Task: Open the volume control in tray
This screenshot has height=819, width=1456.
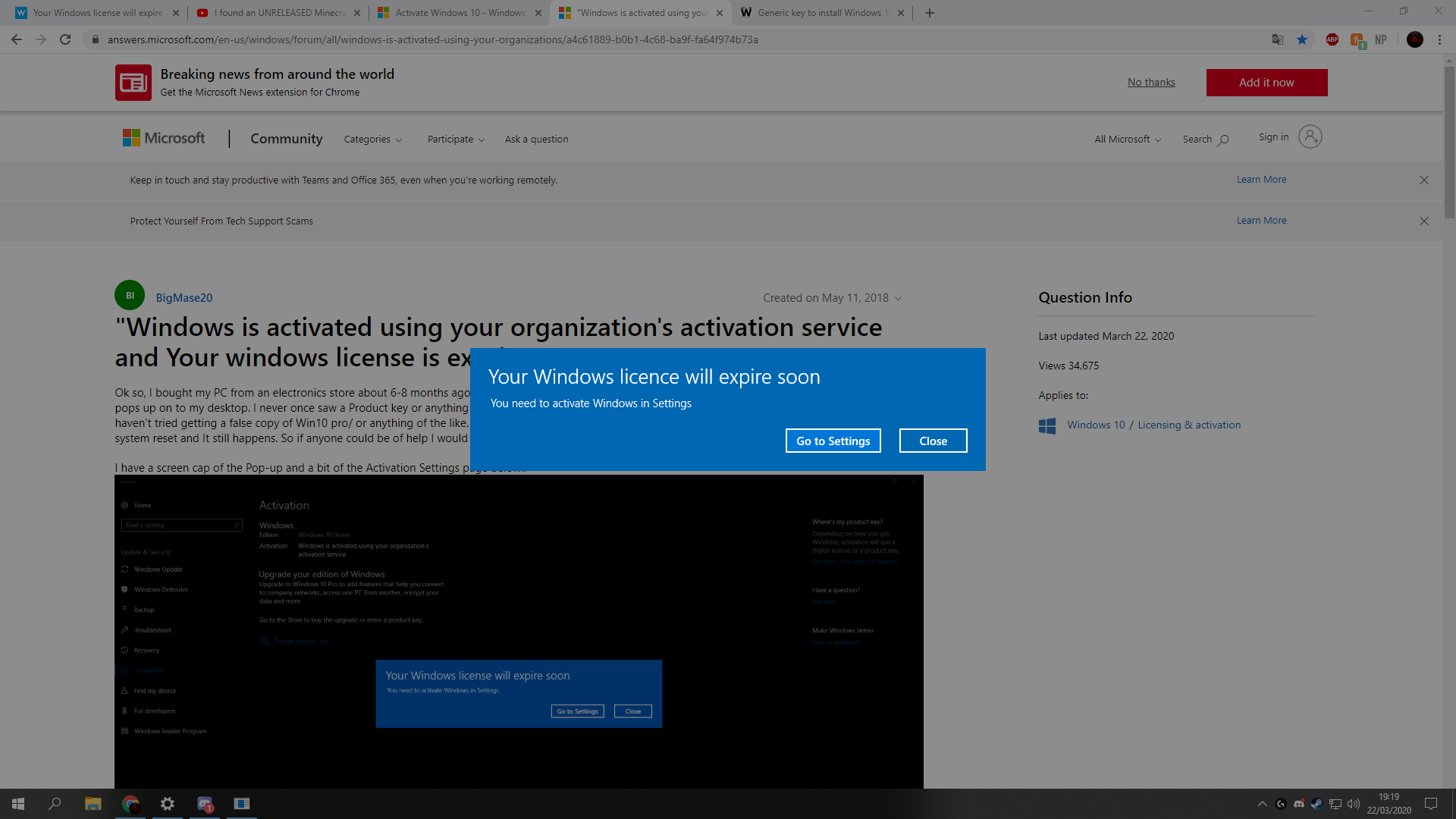Action: tap(1354, 804)
